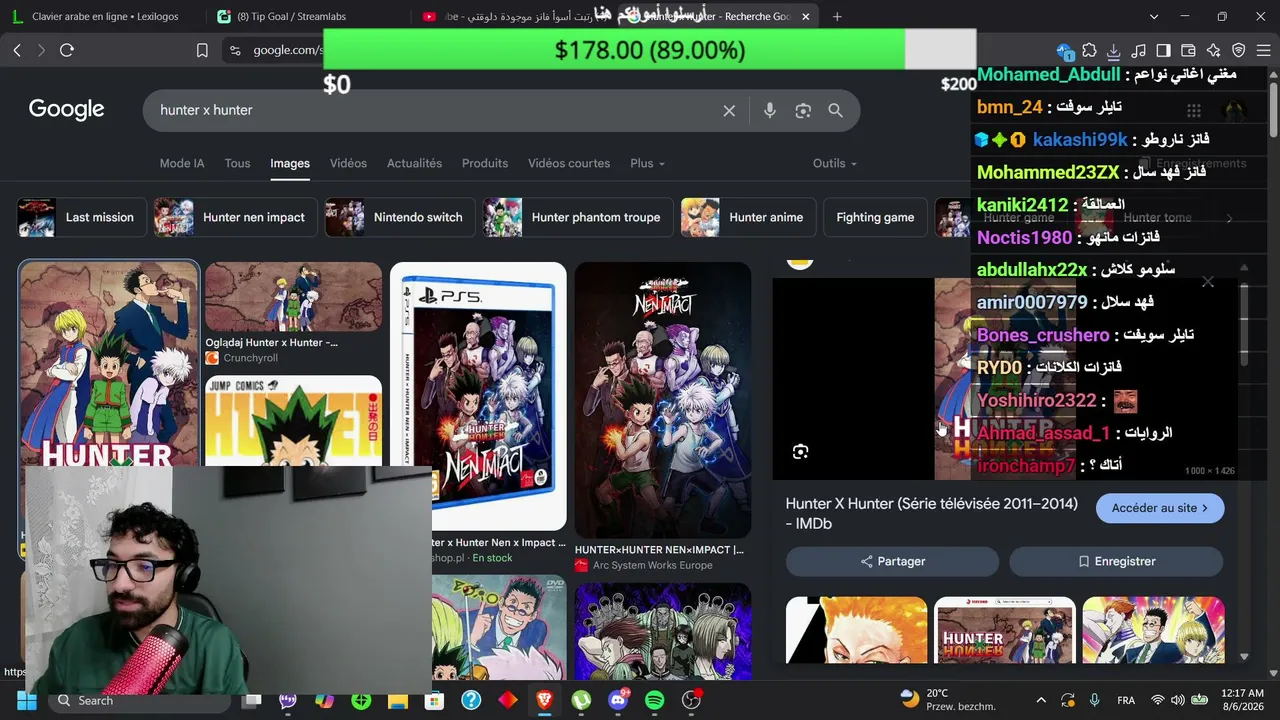The height and width of the screenshot is (720, 1280).
Task: Toggle the browser sidebar panel
Action: (1164, 50)
